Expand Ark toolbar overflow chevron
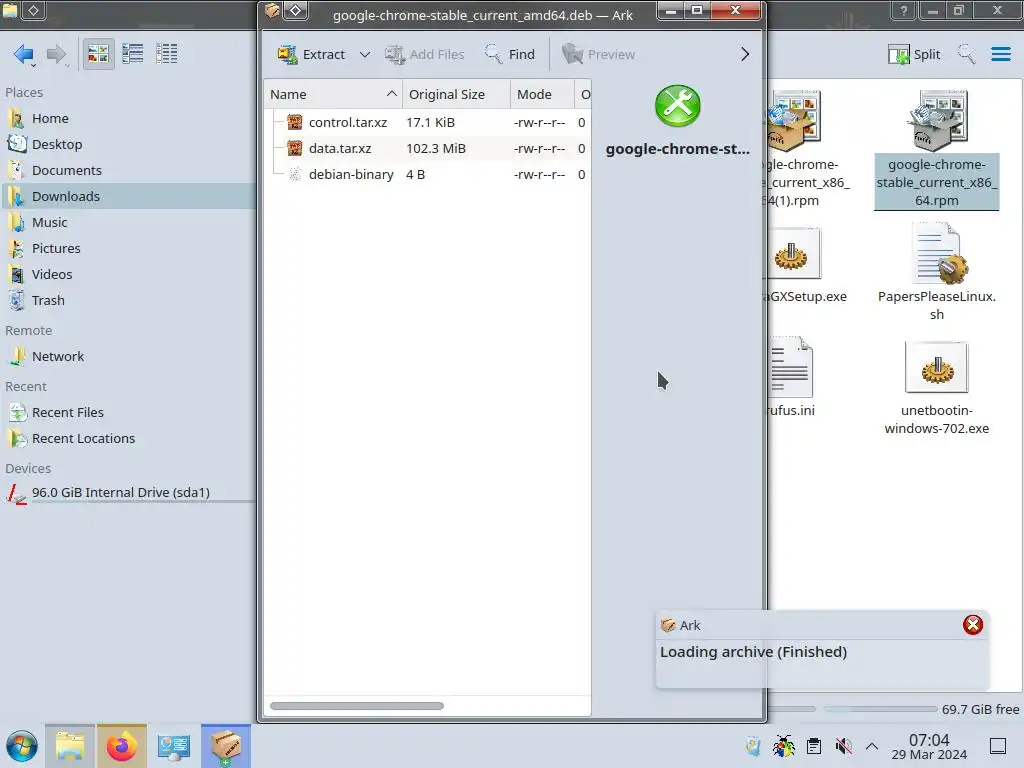Screen dimensions: 1024x768 745,54
